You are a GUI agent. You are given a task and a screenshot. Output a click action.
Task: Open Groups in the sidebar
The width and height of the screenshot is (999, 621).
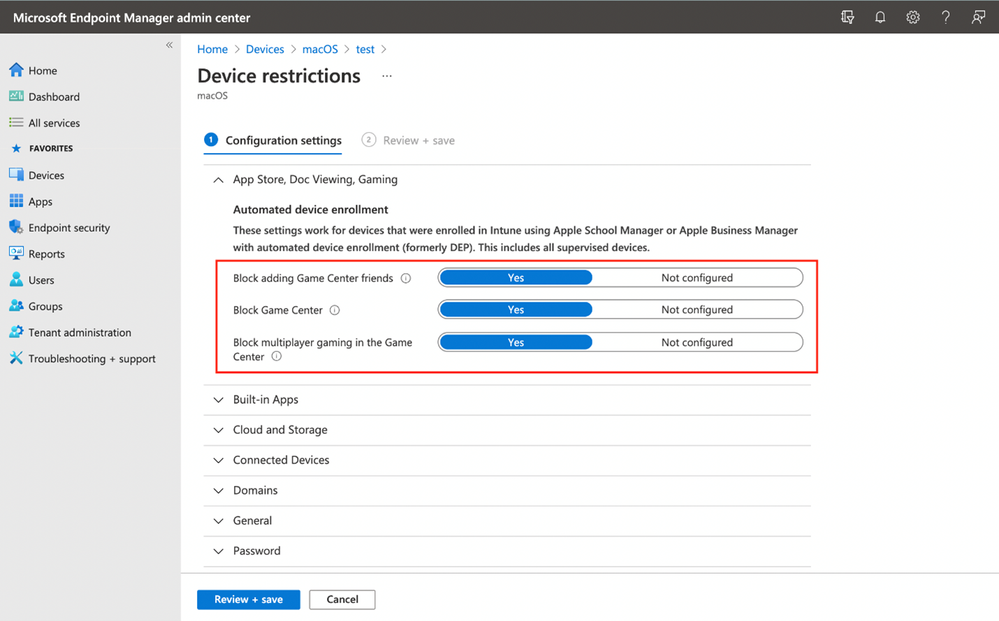[45, 306]
